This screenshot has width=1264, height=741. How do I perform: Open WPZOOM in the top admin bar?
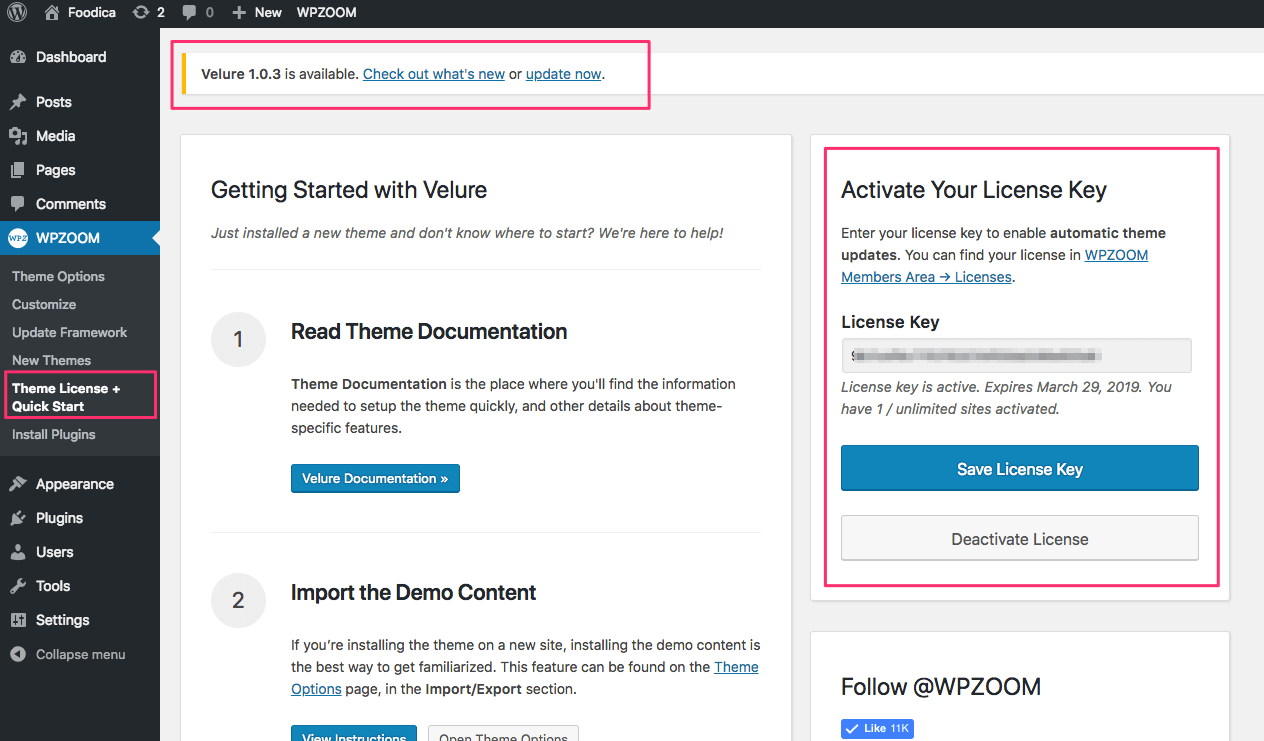327,12
